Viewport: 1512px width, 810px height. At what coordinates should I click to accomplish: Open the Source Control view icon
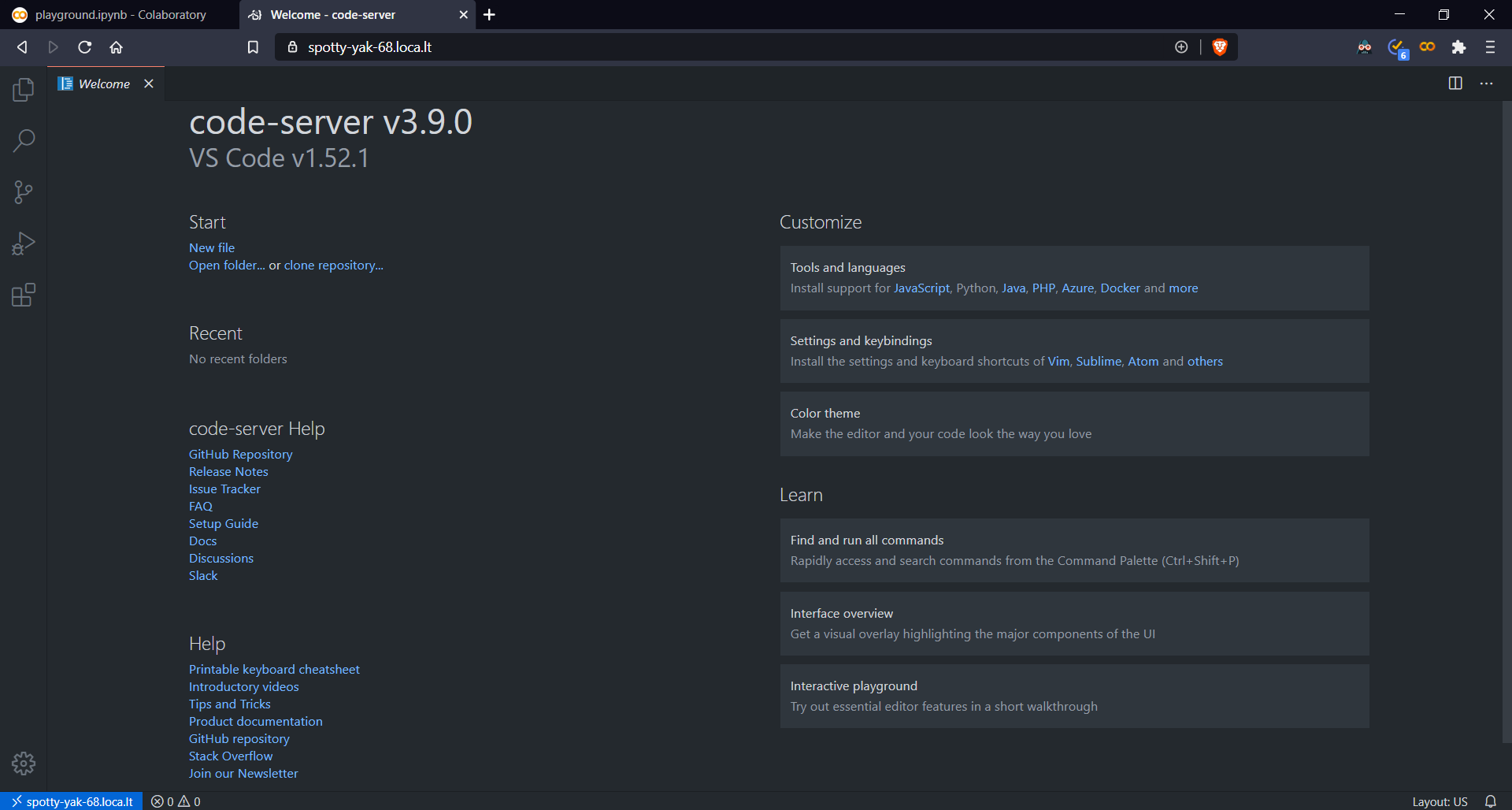click(24, 192)
